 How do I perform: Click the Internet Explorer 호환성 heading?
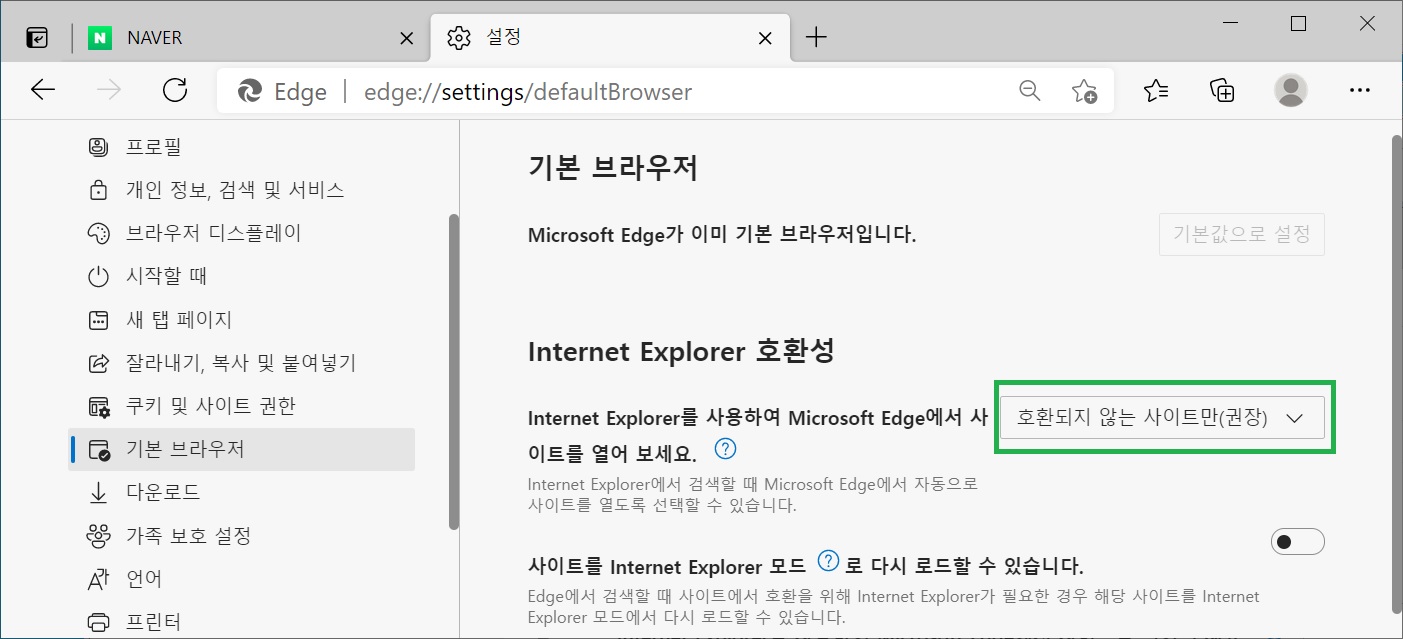click(681, 351)
